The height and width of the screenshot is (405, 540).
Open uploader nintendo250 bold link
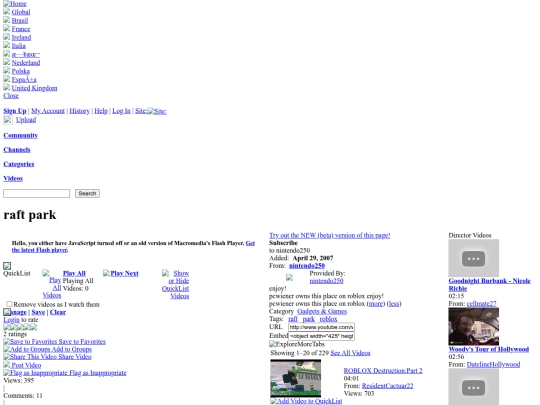pos(307,266)
